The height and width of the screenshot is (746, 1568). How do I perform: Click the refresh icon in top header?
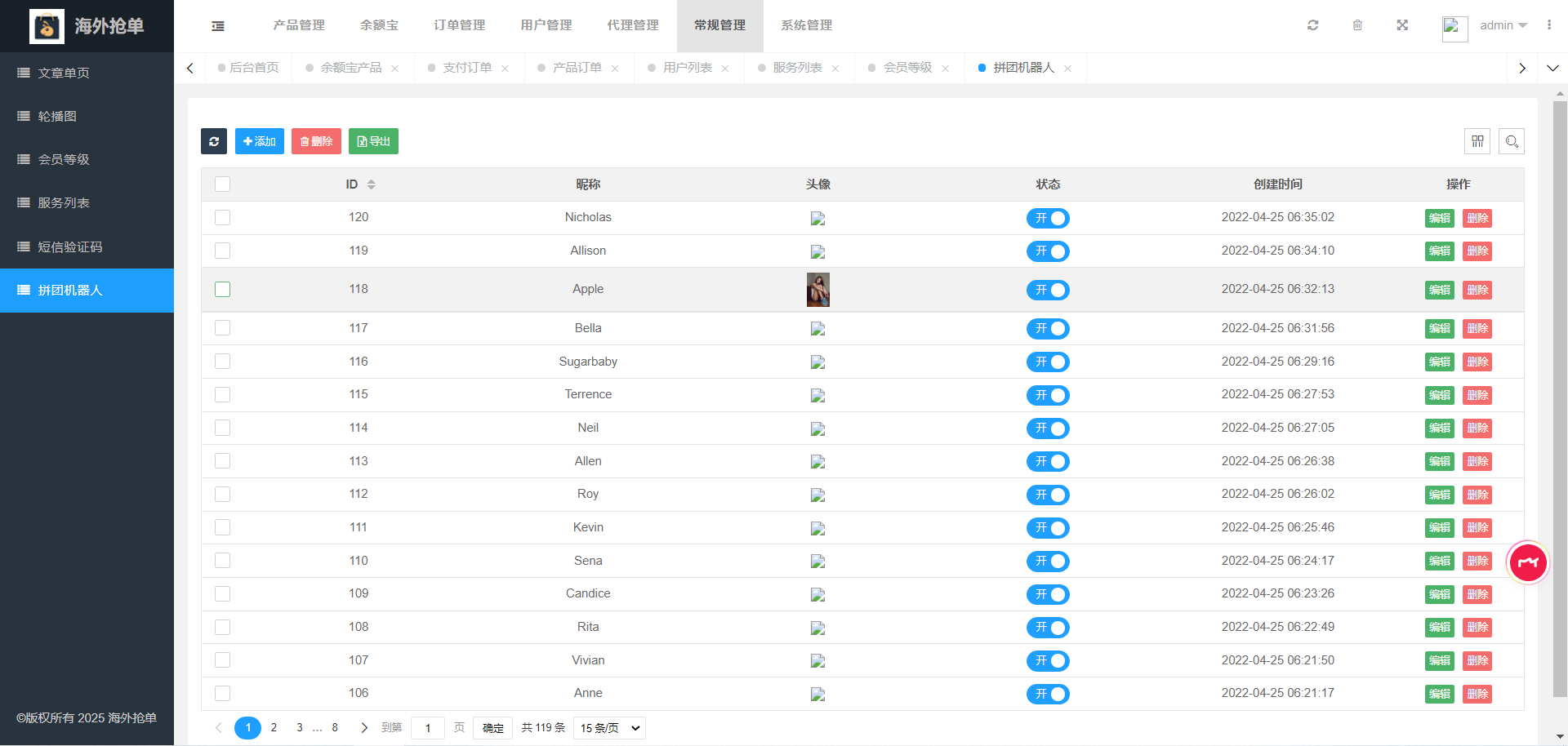click(x=1312, y=25)
